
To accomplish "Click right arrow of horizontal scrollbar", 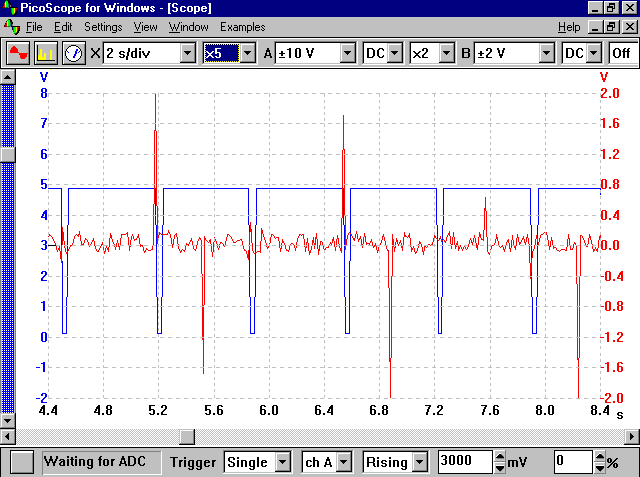I will [631, 436].
